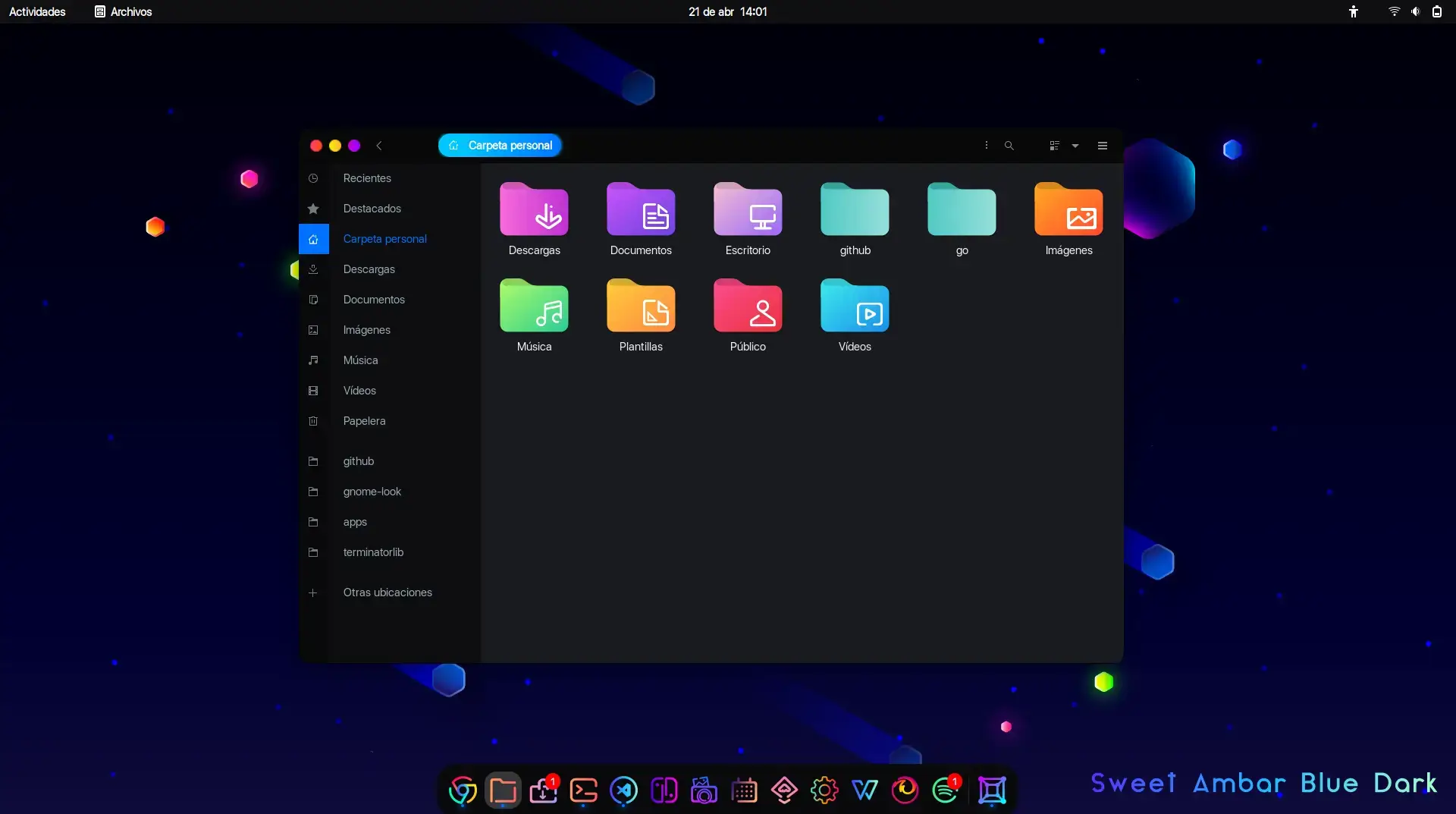The image size is (1456, 814).
Task: Open the Archivos app menu
Action: (123, 11)
